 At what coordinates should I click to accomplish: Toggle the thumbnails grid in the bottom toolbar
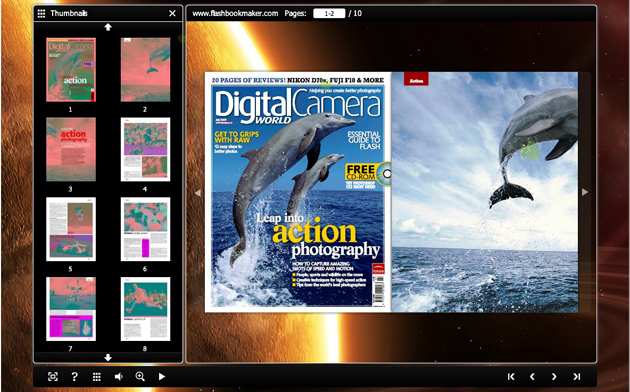(x=96, y=376)
